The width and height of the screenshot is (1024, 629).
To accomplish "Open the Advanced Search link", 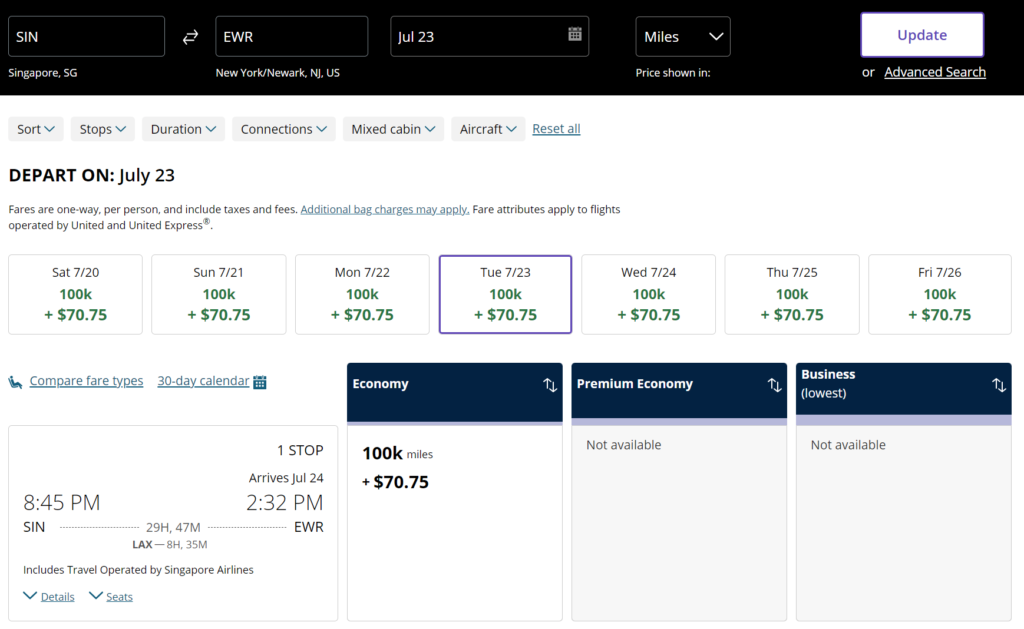I will 934,72.
